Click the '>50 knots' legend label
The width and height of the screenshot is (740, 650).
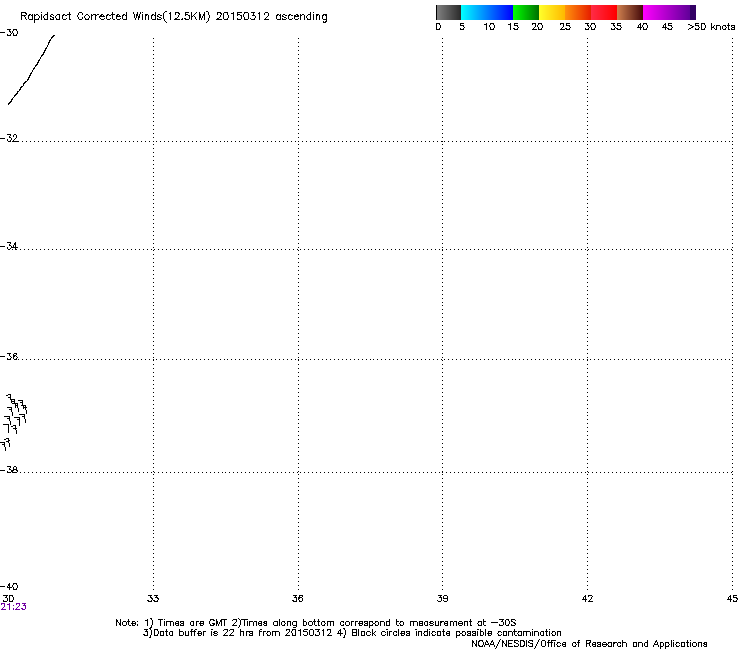tap(711, 27)
